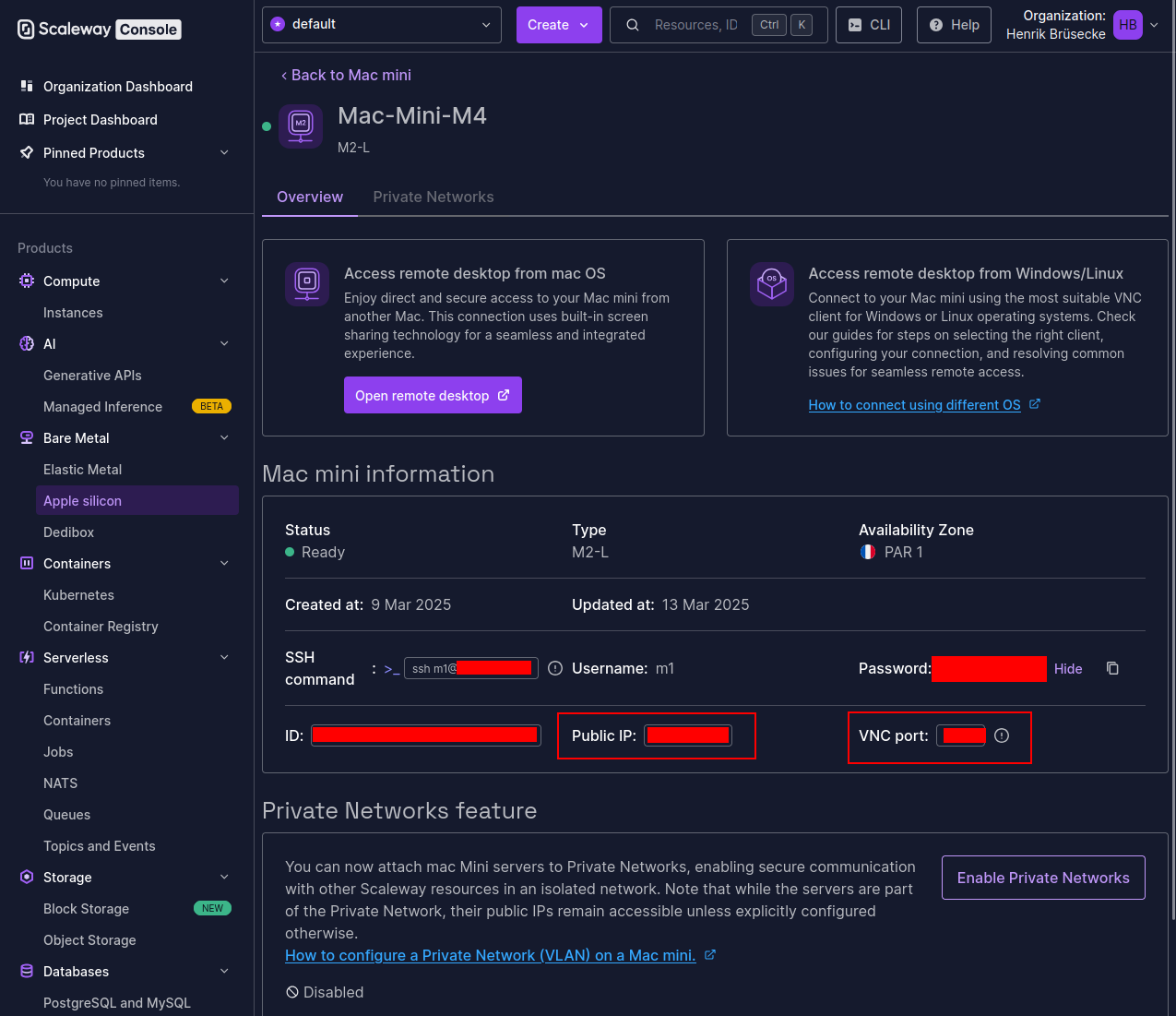Image resolution: width=1176 pixels, height=1016 pixels.
Task: Hide the password
Action: click(1068, 669)
